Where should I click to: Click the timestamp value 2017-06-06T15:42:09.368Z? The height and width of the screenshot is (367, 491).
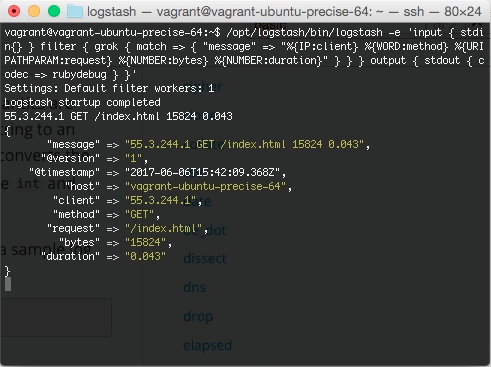tap(202, 172)
